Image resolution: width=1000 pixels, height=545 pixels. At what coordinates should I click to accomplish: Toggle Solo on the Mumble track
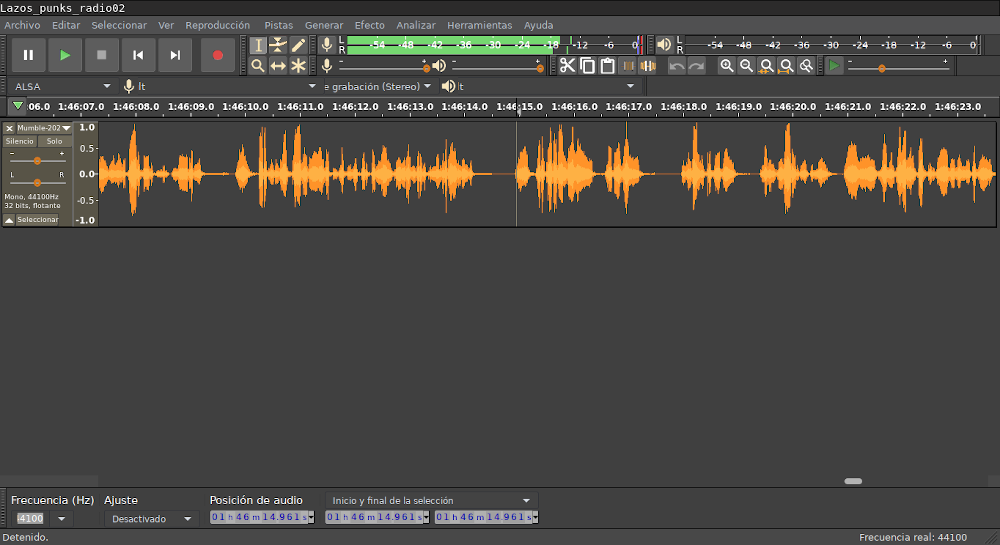[x=54, y=141]
